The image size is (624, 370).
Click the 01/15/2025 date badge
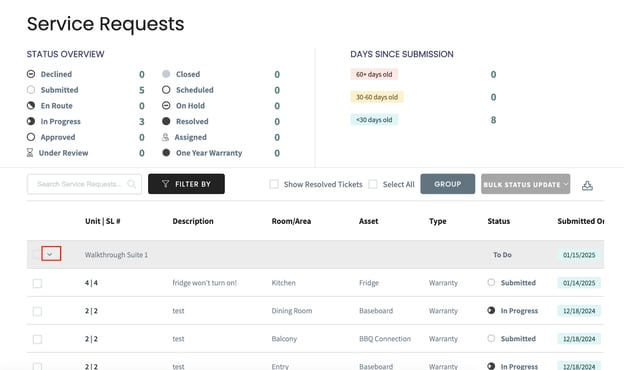(x=579, y=255)
